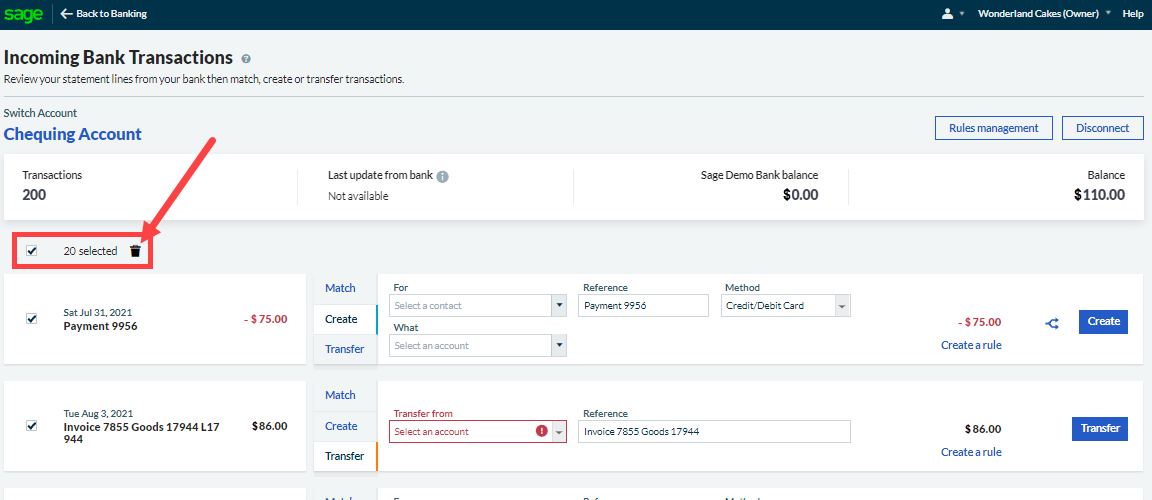This screenshot has height=500, width=1152.
Task: Uncheck the Payment 9956 transaction checkbox
Action: 32,319
